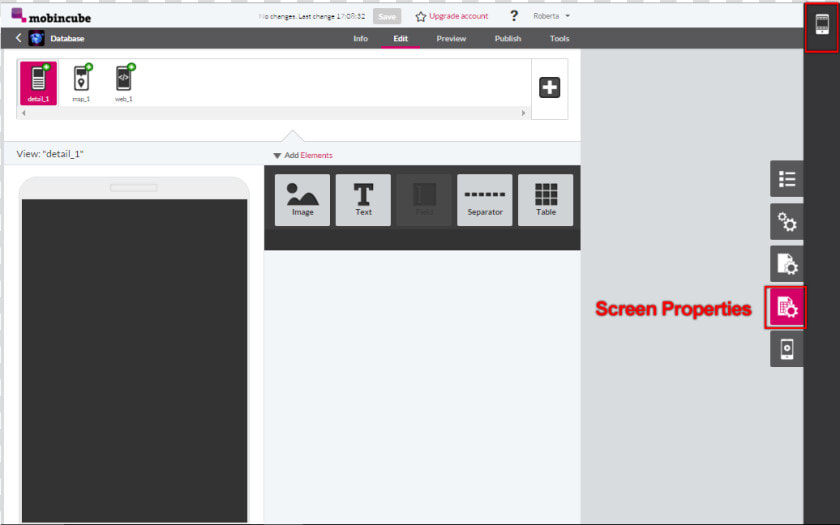Viewport: 840px width, 525px height.
Task: Click the Elements link
Action: point(316,155)
